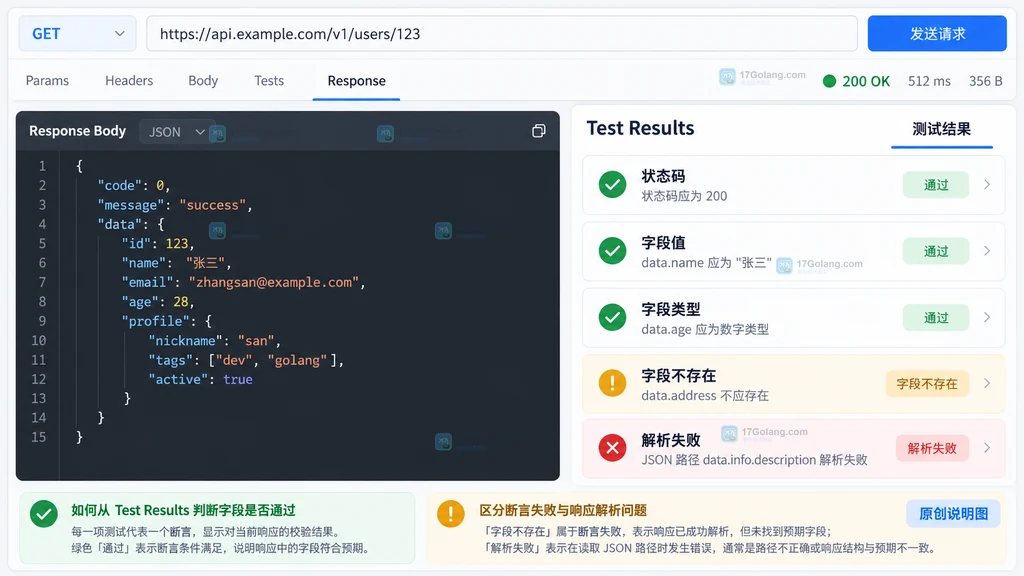1024x576 pixels.
Task: Click the orange warning icon for 字段不存在
Action: click(613, 383)
